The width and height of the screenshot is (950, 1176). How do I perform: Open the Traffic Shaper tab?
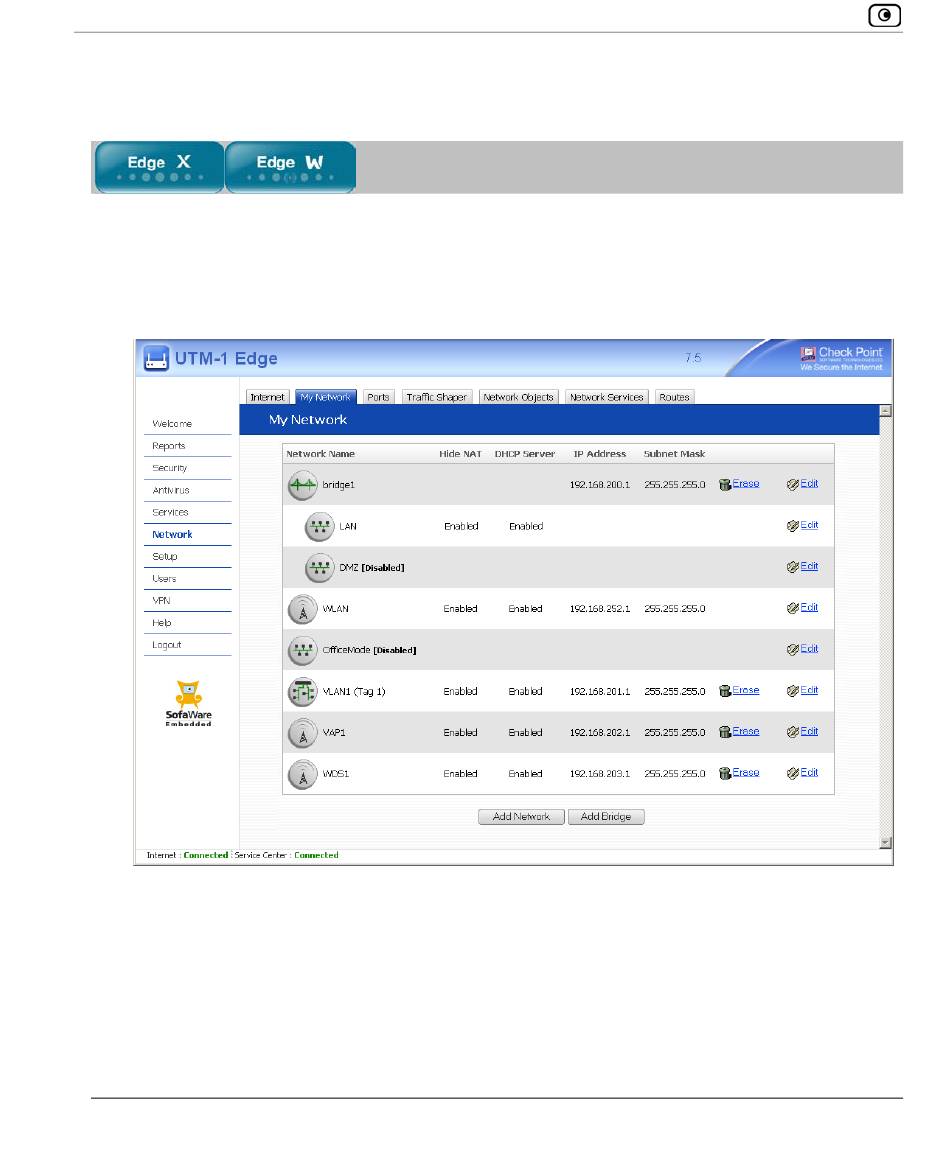pos(436,397)
